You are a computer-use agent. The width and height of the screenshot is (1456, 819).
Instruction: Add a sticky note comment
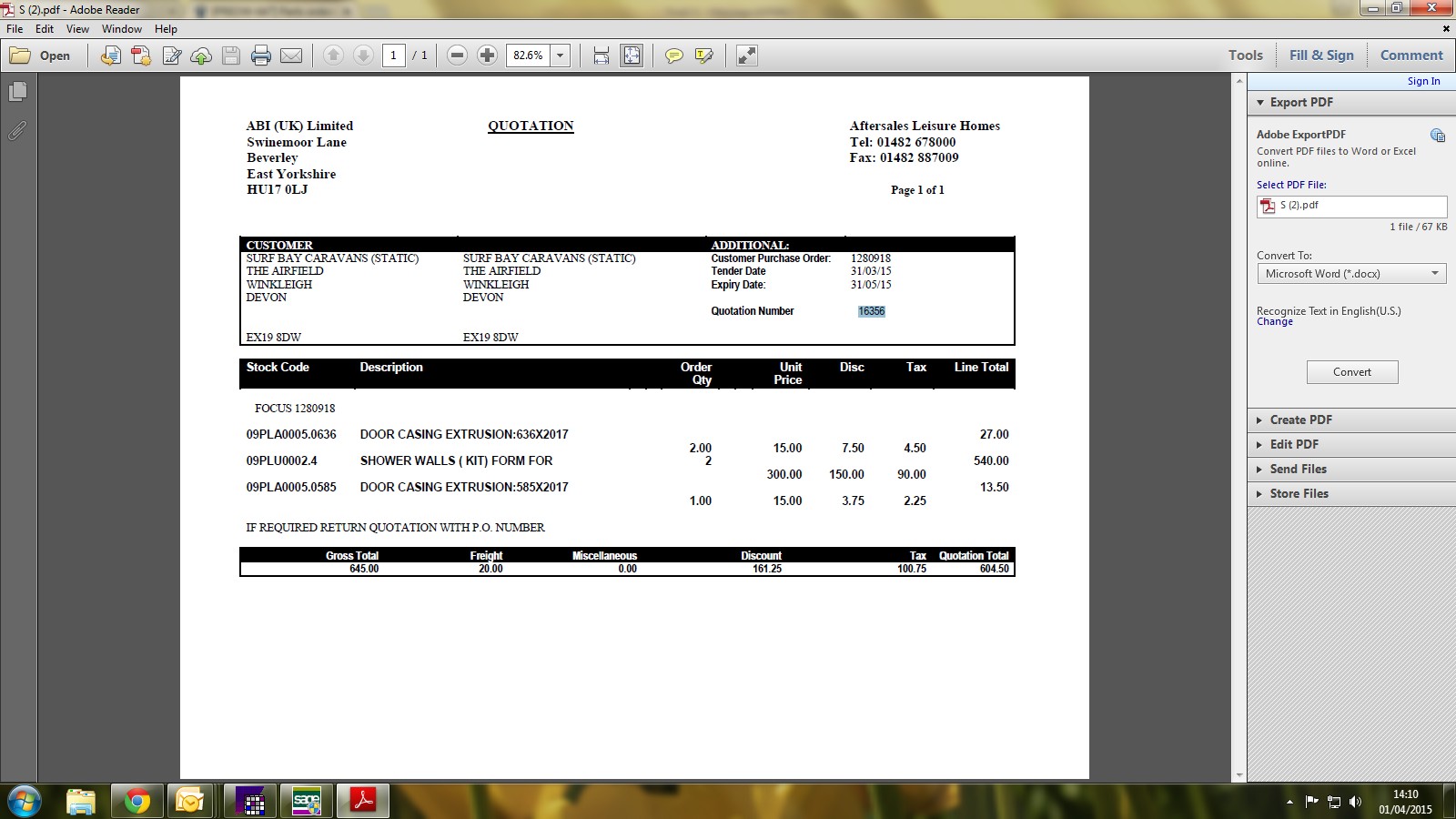pyautogui.click(x=673, y=56)
